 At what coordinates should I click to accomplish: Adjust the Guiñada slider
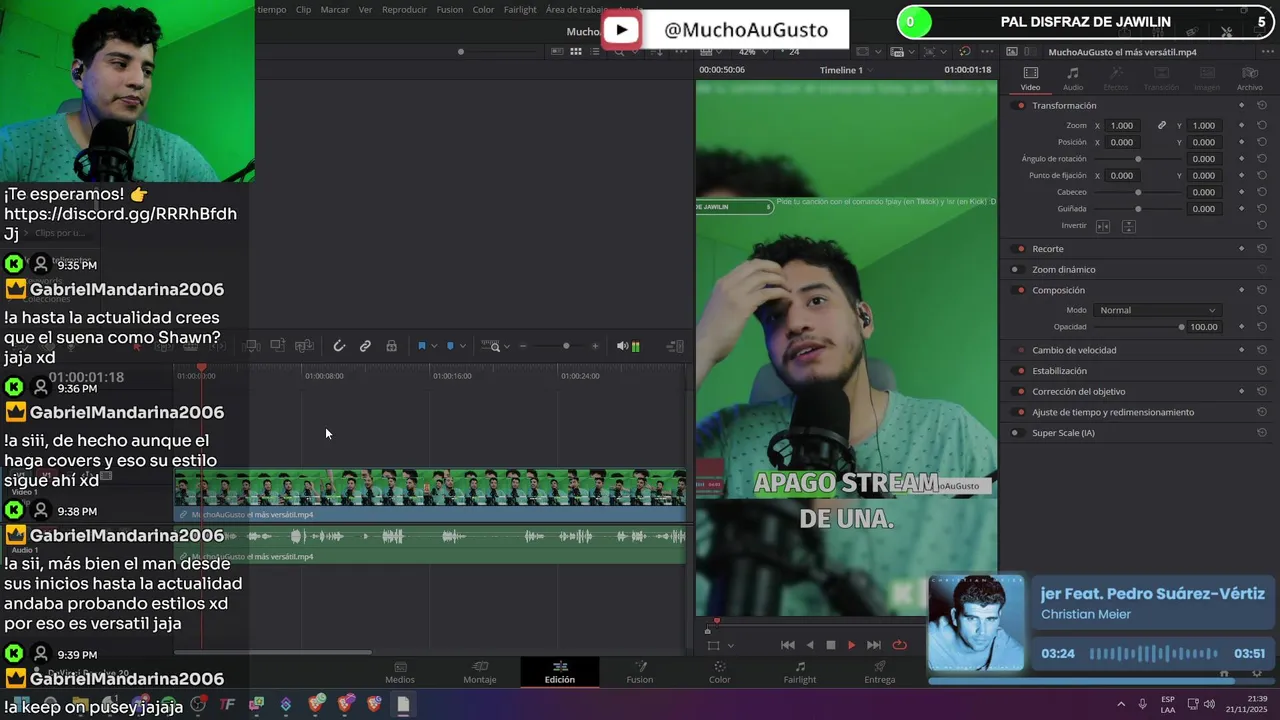coord(1138,209)
